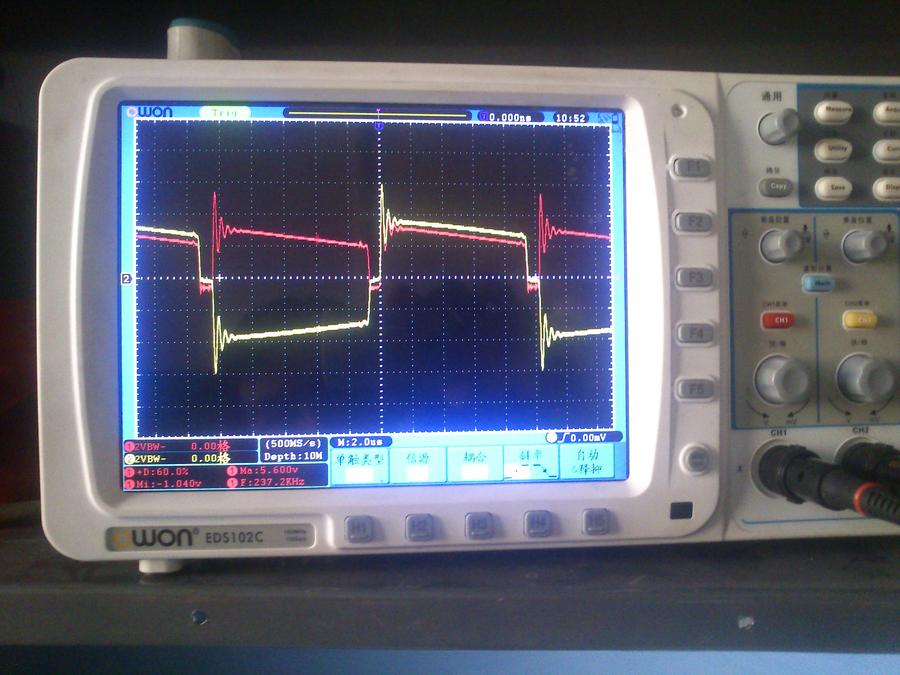Select the 斜率 slope menu item
Viewport: 900px width, 675px height.
coord(530,464)
